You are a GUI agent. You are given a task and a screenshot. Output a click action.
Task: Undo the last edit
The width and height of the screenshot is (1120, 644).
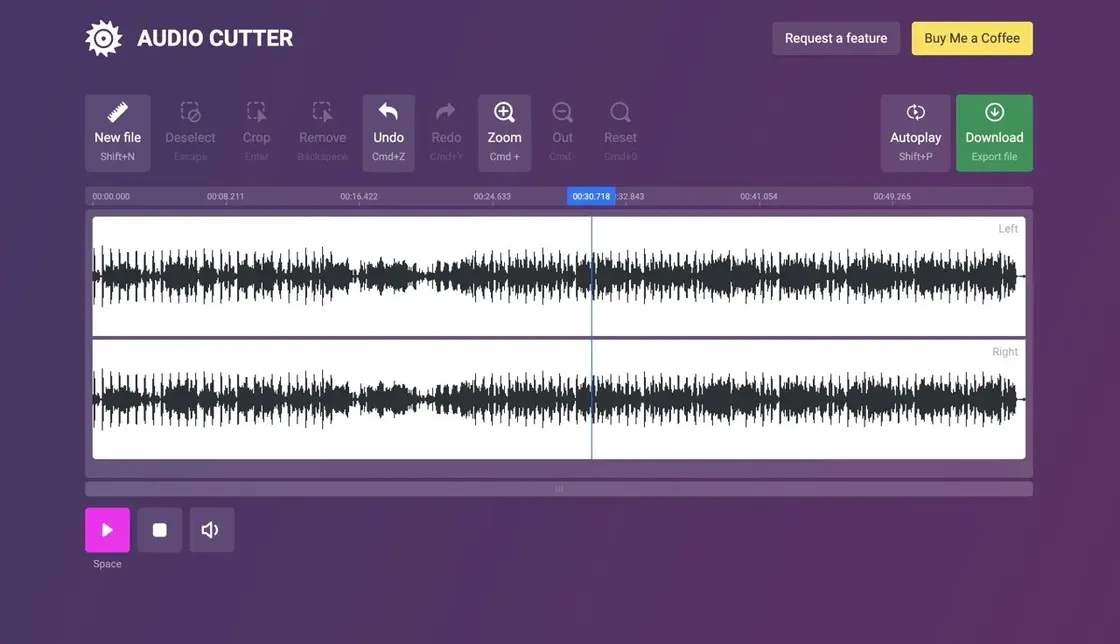pyautogui.click(x=389, y=133)
